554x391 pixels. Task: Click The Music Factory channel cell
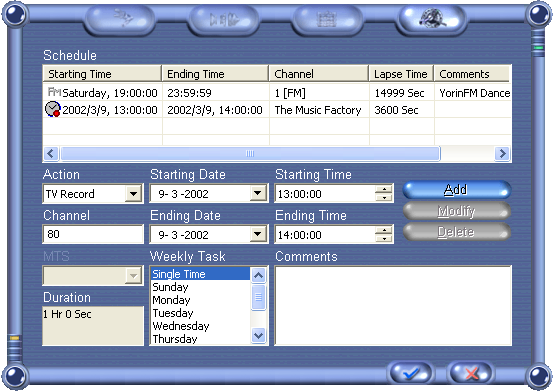[x=319, y=110]
